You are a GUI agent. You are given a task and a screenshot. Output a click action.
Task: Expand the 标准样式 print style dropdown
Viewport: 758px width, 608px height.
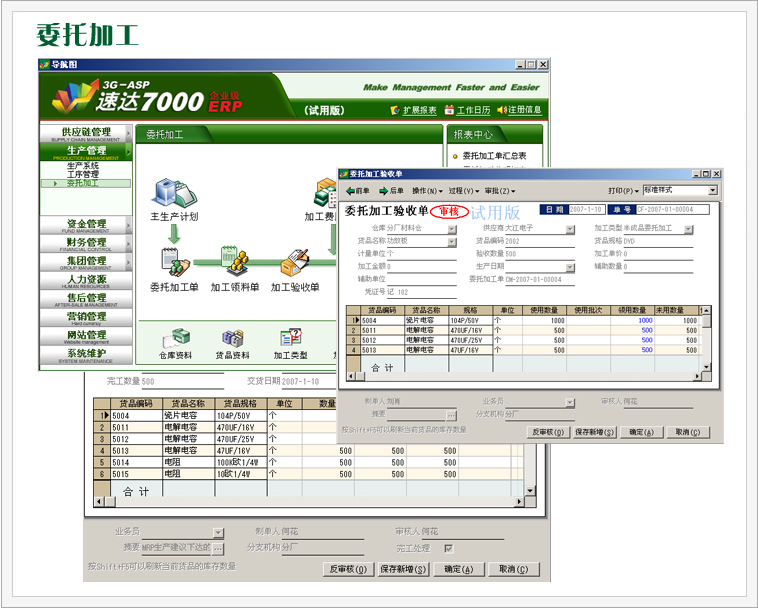pyautogui.click(x=713, y=190)
